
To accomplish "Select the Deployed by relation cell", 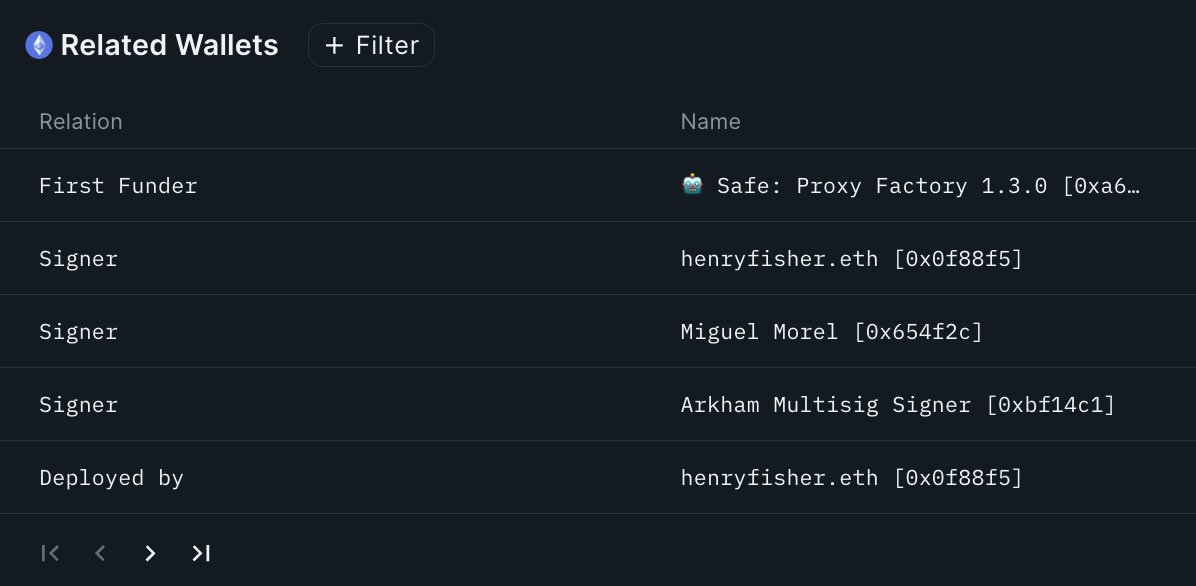I will coord(111,478).
